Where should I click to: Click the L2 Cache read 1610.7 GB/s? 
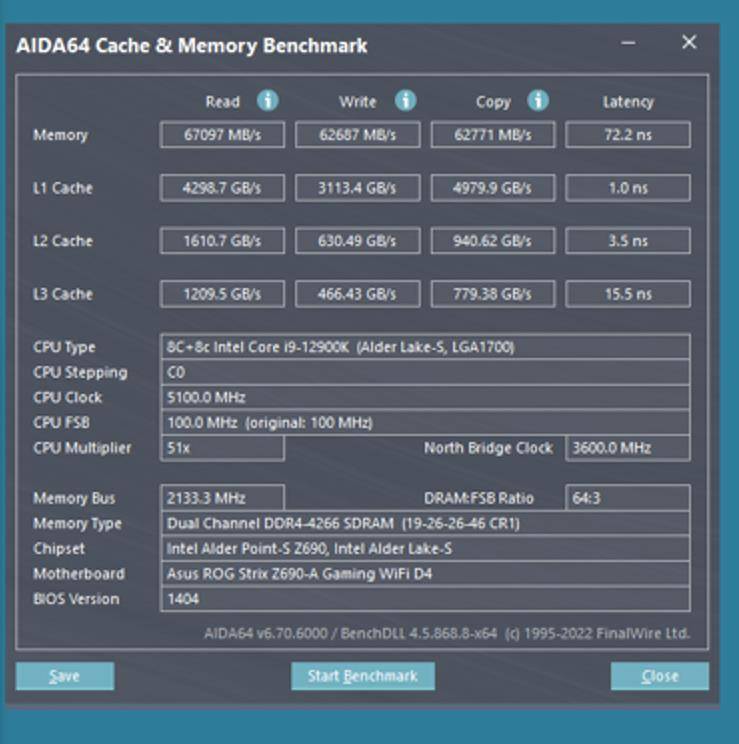click(223, 241)
